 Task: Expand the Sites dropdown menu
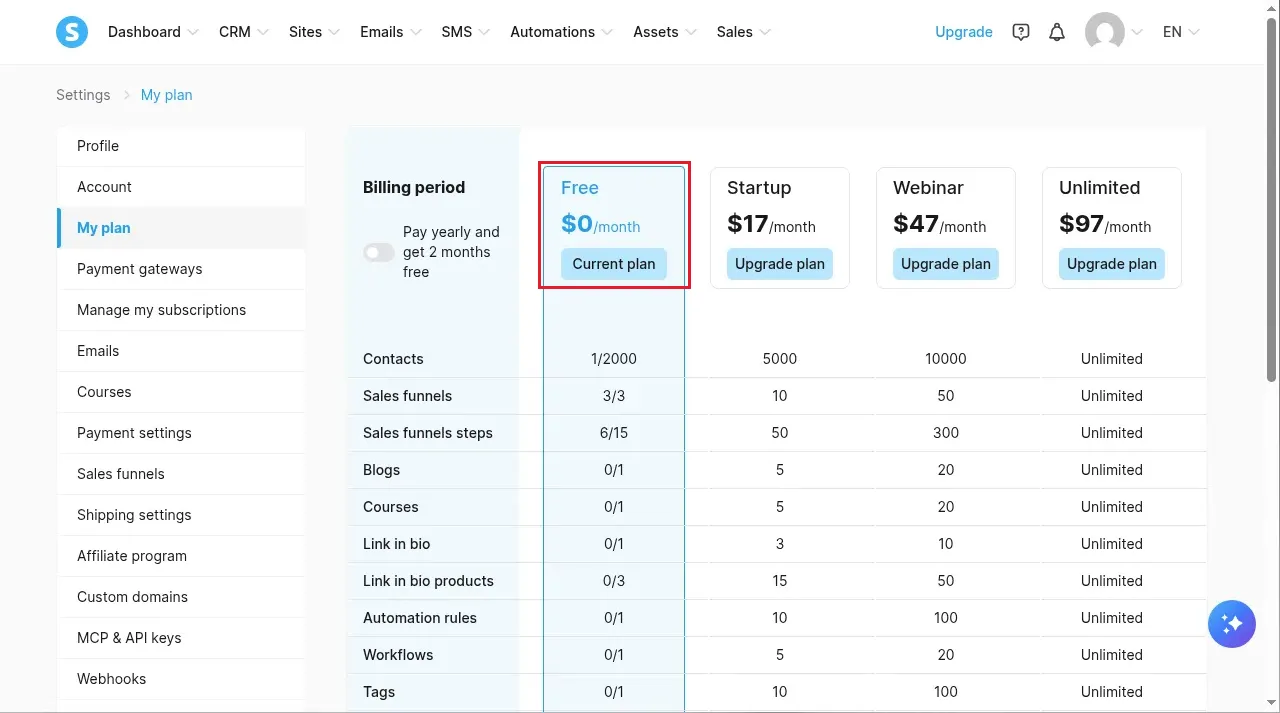point(315,32)
